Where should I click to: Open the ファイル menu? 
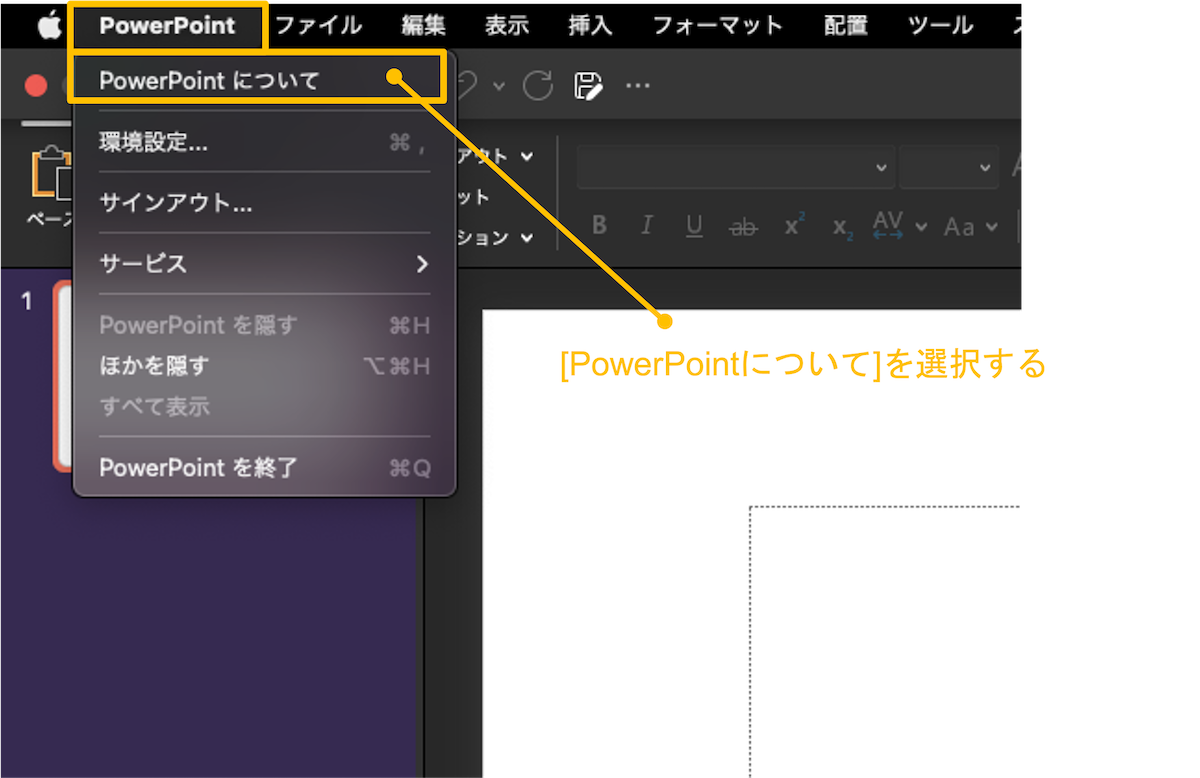[x=319, y=24]
